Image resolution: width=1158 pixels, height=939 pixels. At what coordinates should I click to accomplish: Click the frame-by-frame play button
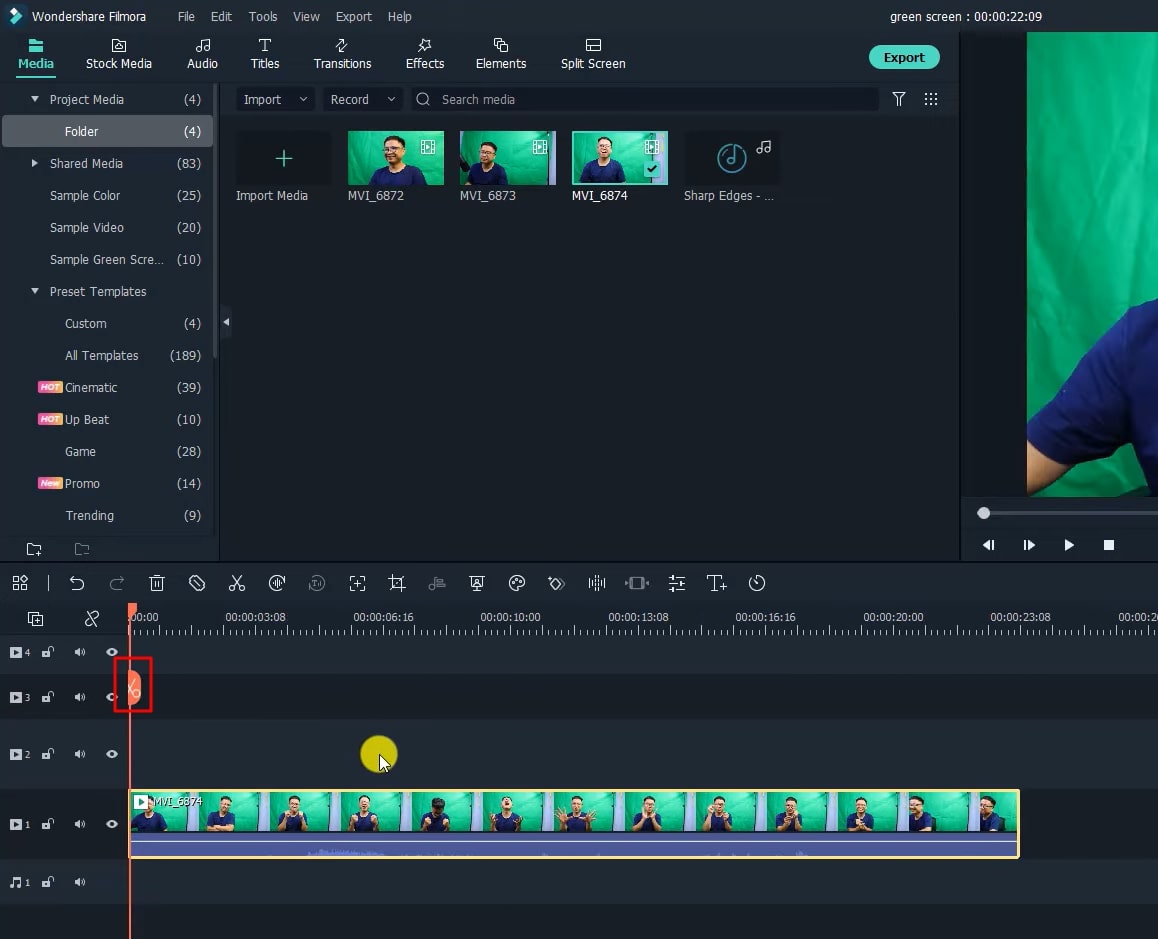click(1029, 544)
